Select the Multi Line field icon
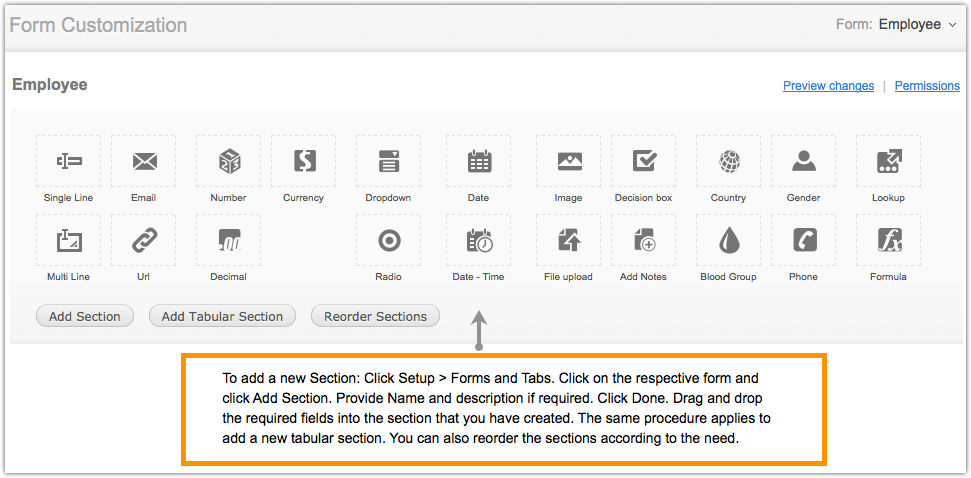 (68, 240)
